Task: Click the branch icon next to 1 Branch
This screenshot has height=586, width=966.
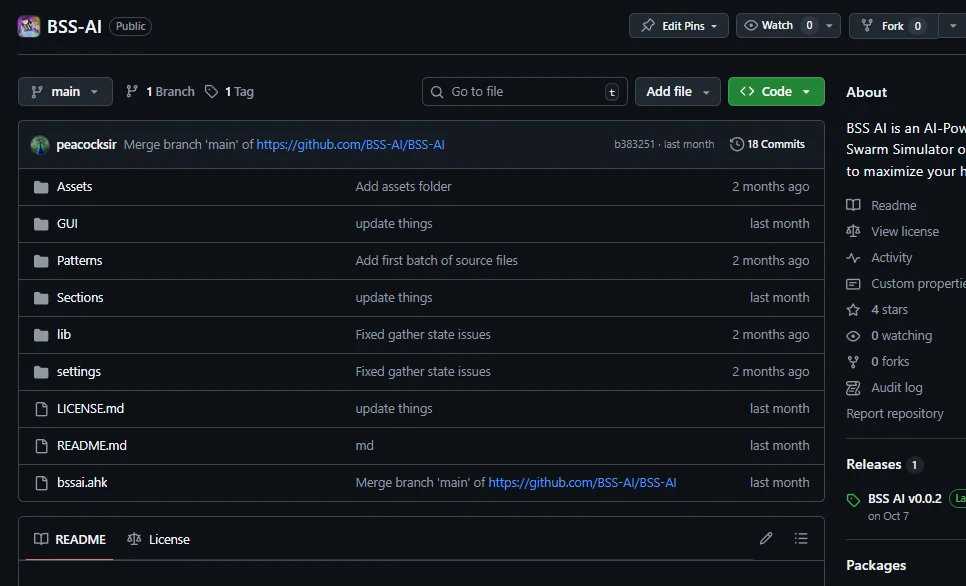Action: (132, 91)
